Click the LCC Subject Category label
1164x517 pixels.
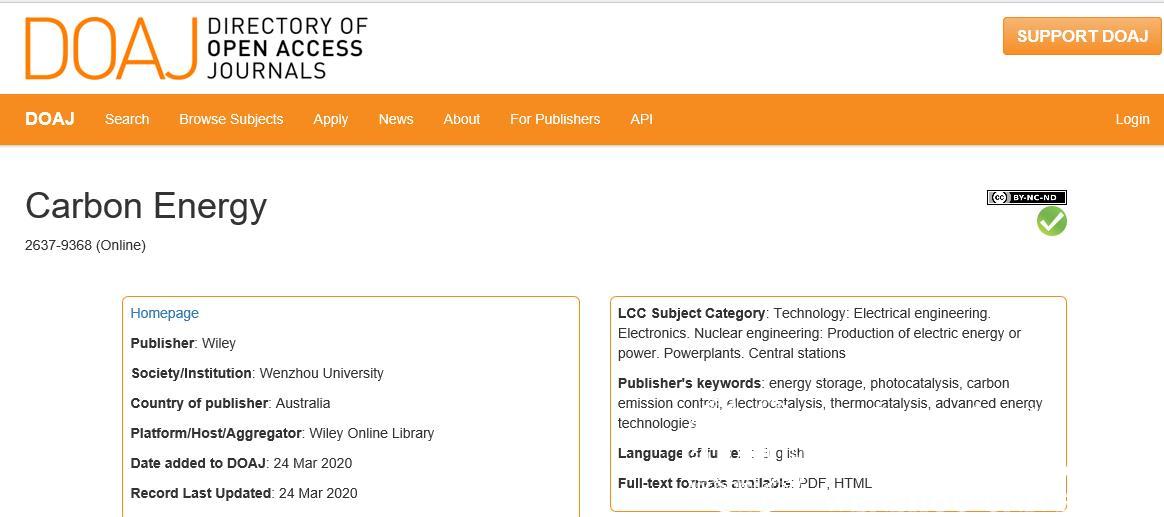pos(691,313)
